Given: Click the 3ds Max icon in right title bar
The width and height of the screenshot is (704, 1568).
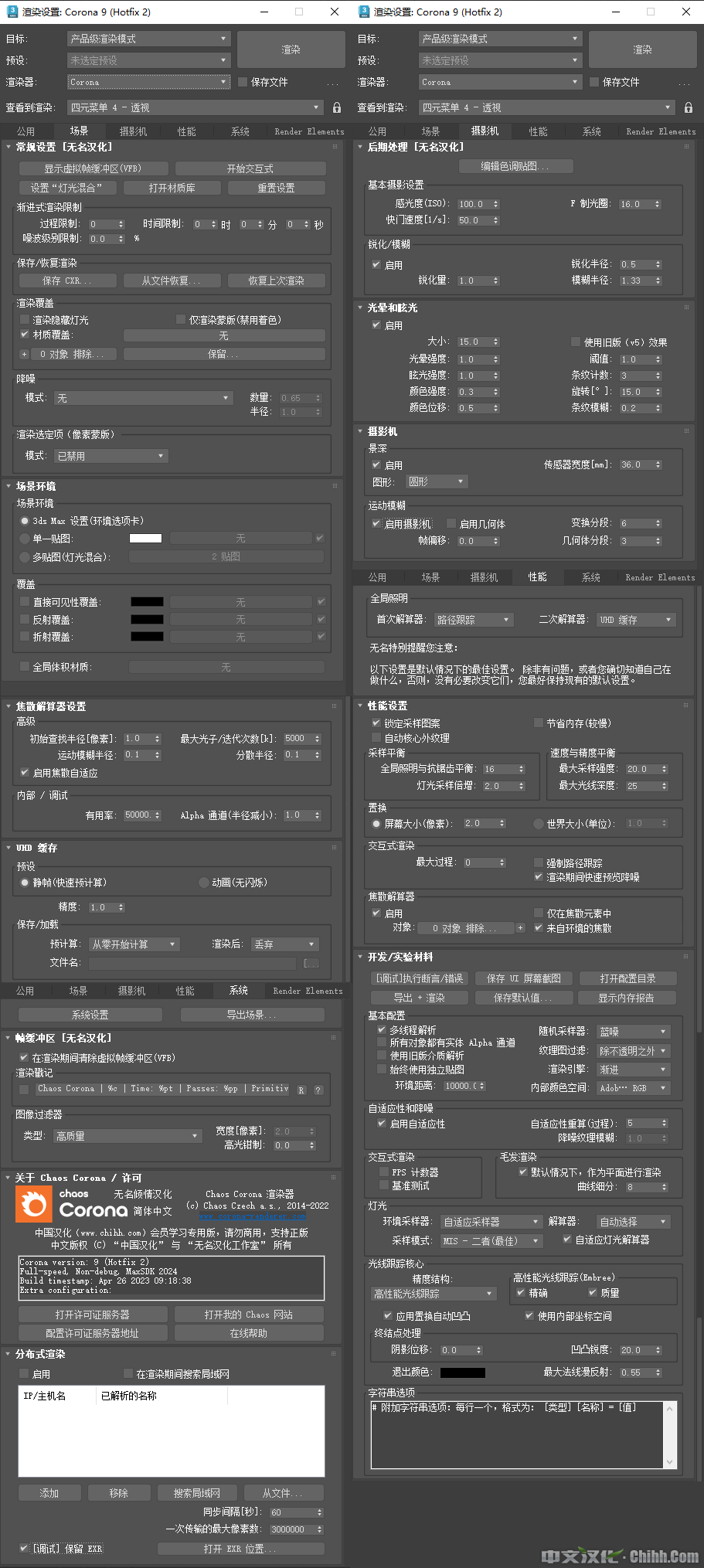Looking at the screenshot, I should tap(363, 12).
